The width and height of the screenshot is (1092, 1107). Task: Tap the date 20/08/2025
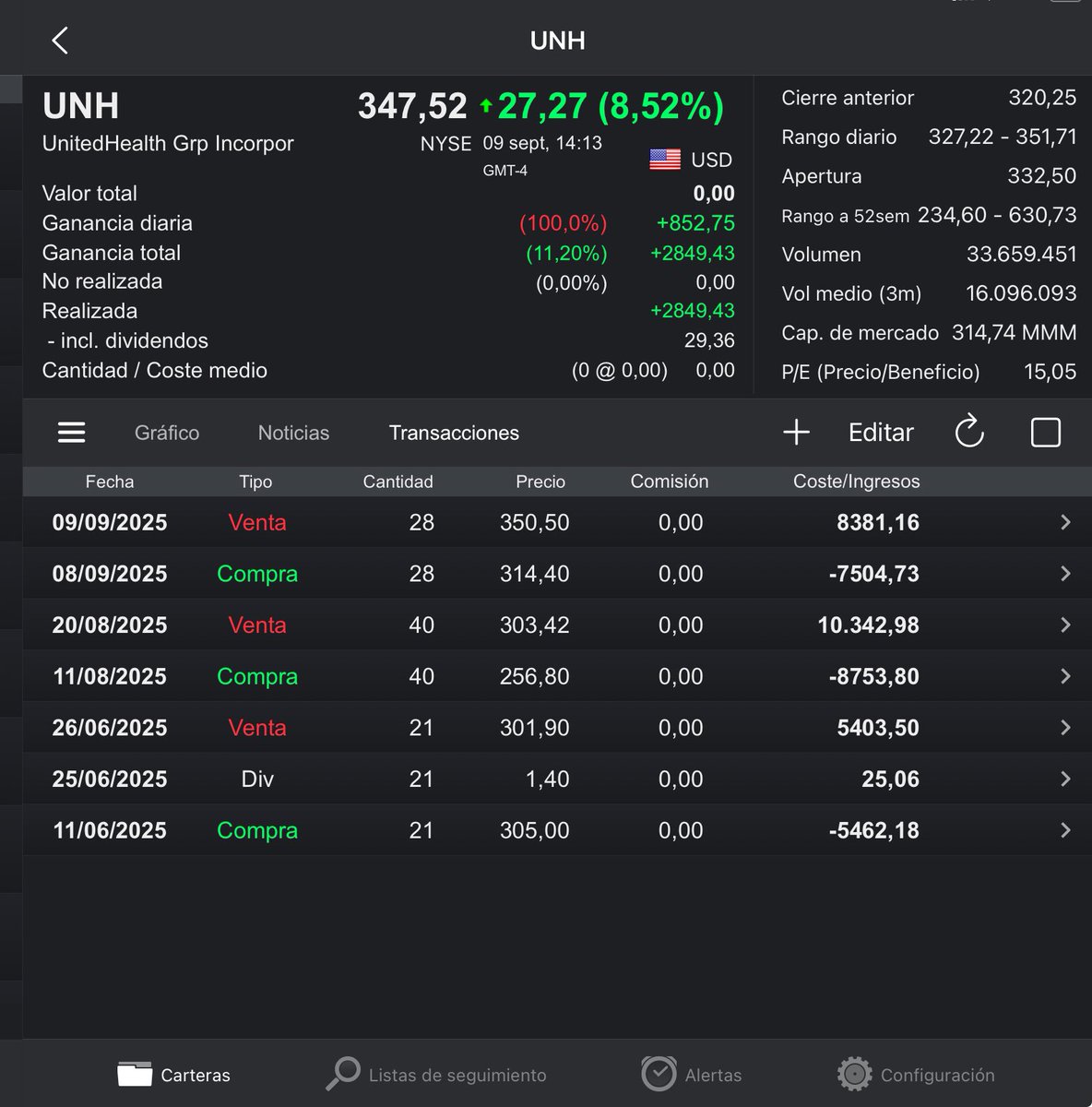pos(110,625)
